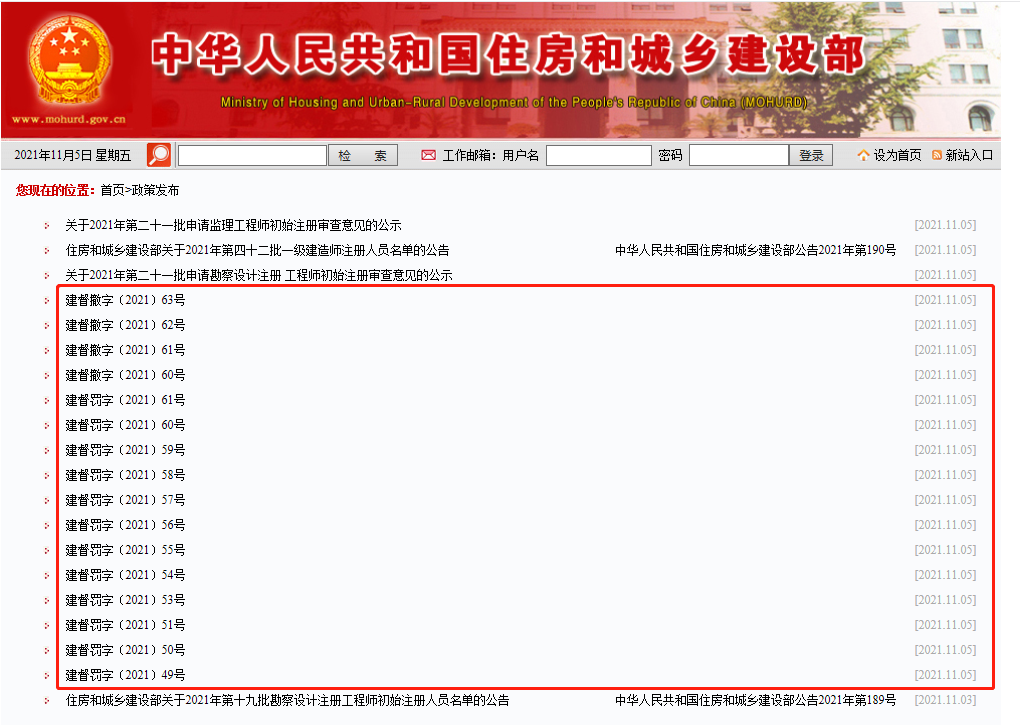Open 建督撤字〔2021〕60号 document link
This screenshot has height=725, width=1020.
click(x=125, y=375)
